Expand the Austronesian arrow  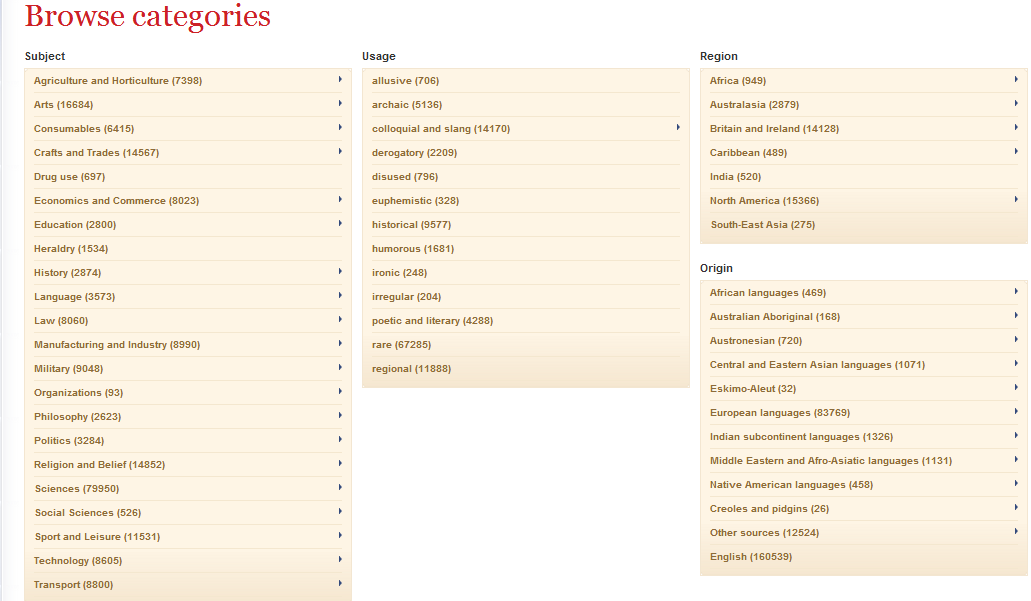pos(1016,339)
